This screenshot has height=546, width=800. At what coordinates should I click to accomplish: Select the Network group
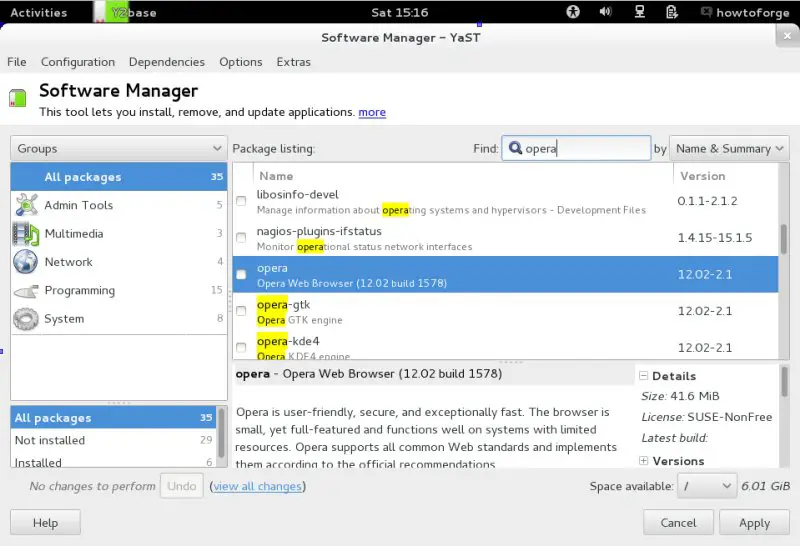118,262
